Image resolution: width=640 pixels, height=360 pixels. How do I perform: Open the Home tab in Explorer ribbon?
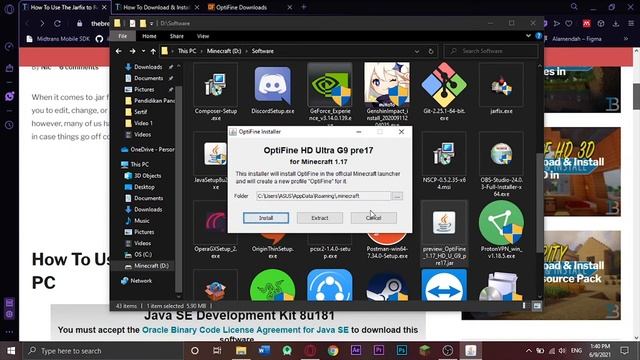(x=149, y=36)
